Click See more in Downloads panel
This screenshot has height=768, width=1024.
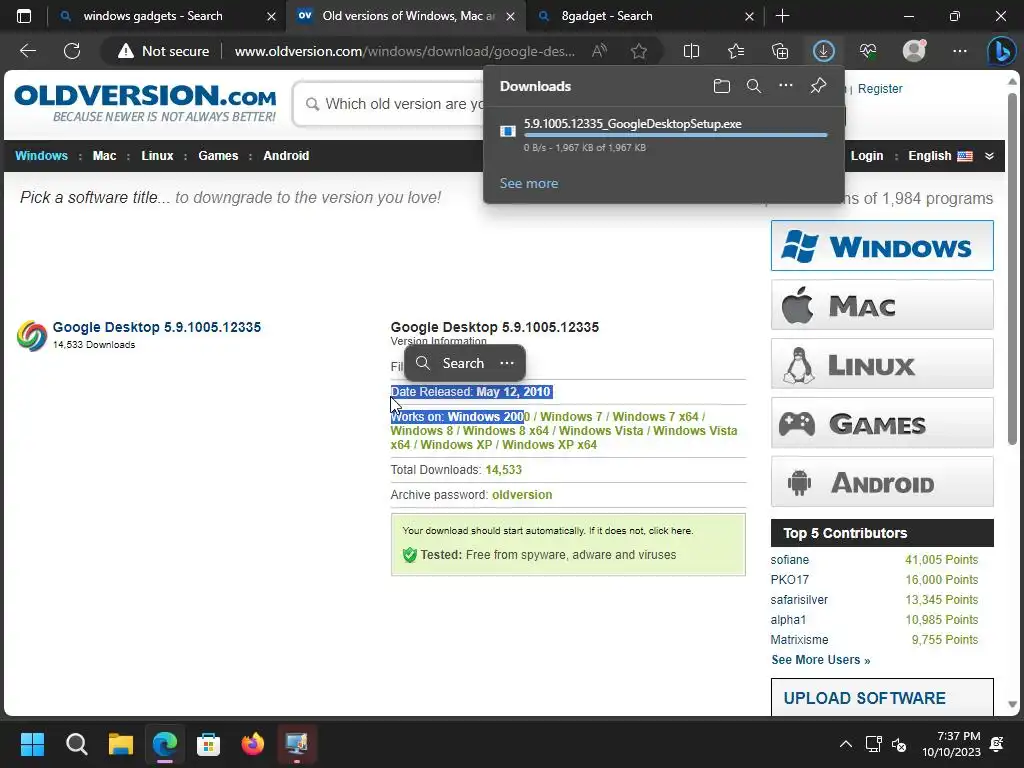coord(529,184)
